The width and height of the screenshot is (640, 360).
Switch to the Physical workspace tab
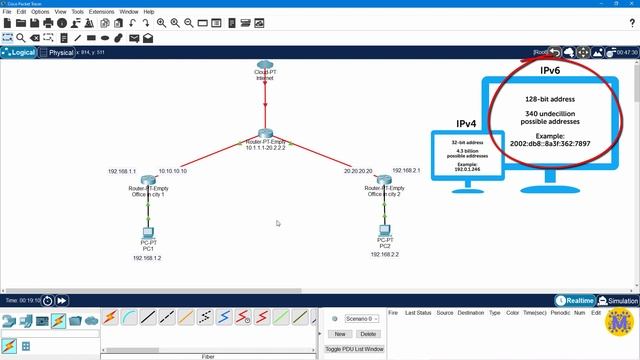pyautogui.click(x=57, y=52)
